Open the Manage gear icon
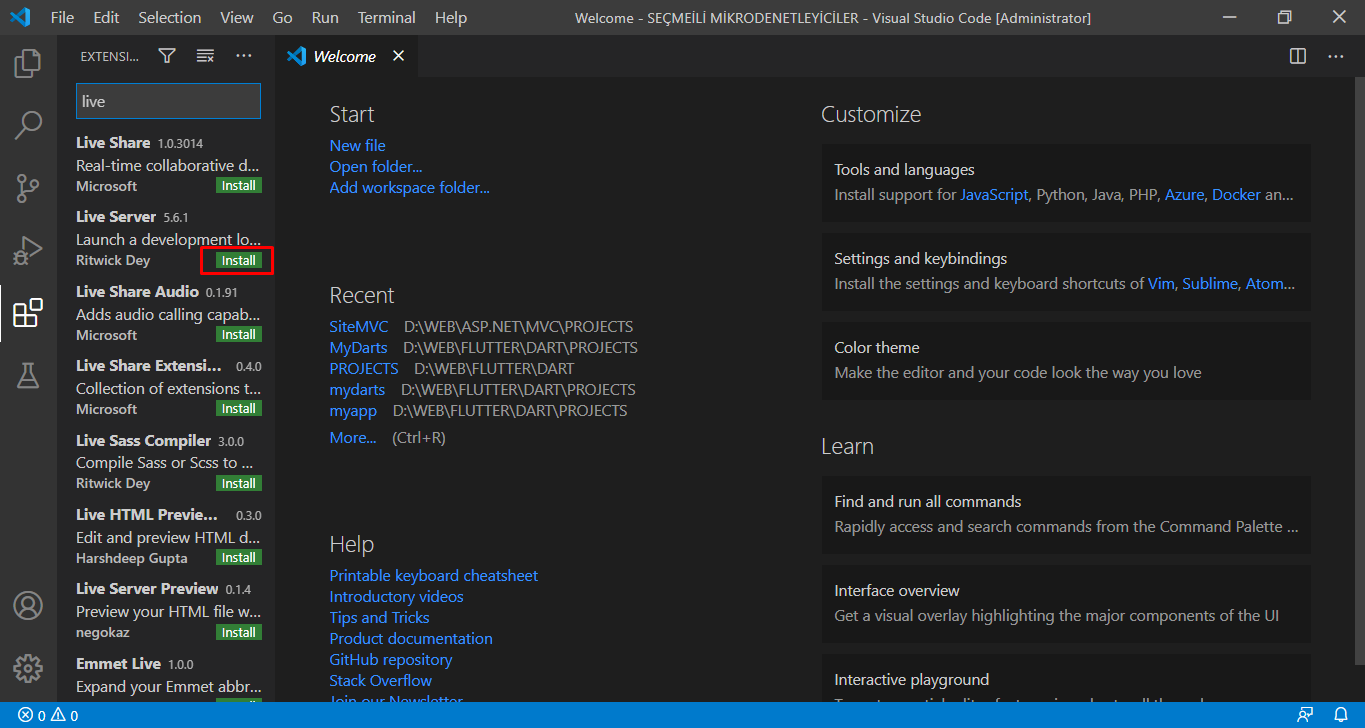Screen dimensions: 1365x728 coord(28,667)
